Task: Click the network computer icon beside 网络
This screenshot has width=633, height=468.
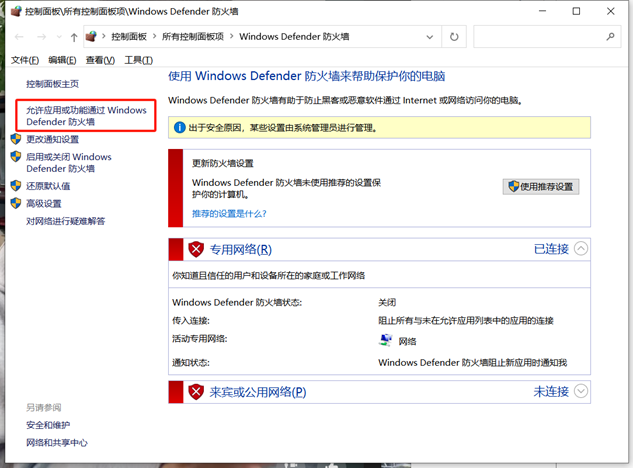Action: coord(386,340)
